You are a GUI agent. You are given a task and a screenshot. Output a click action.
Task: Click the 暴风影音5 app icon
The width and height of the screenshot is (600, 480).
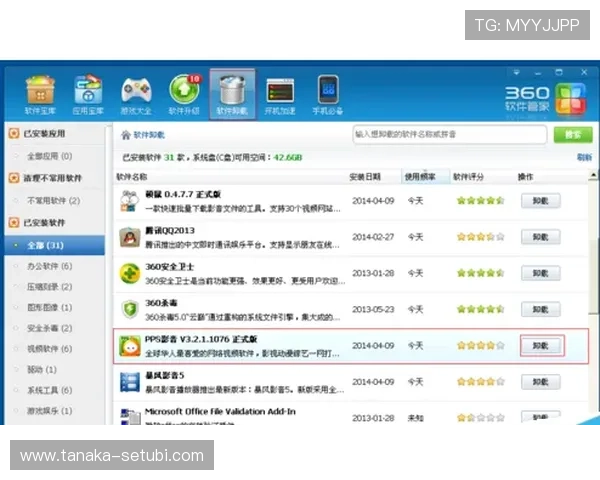[129, 382]
